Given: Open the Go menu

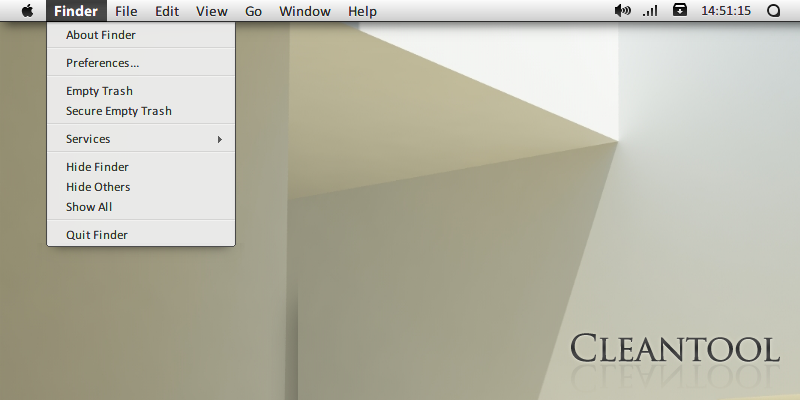Looking at the screenshot, I should click(254, 11).
